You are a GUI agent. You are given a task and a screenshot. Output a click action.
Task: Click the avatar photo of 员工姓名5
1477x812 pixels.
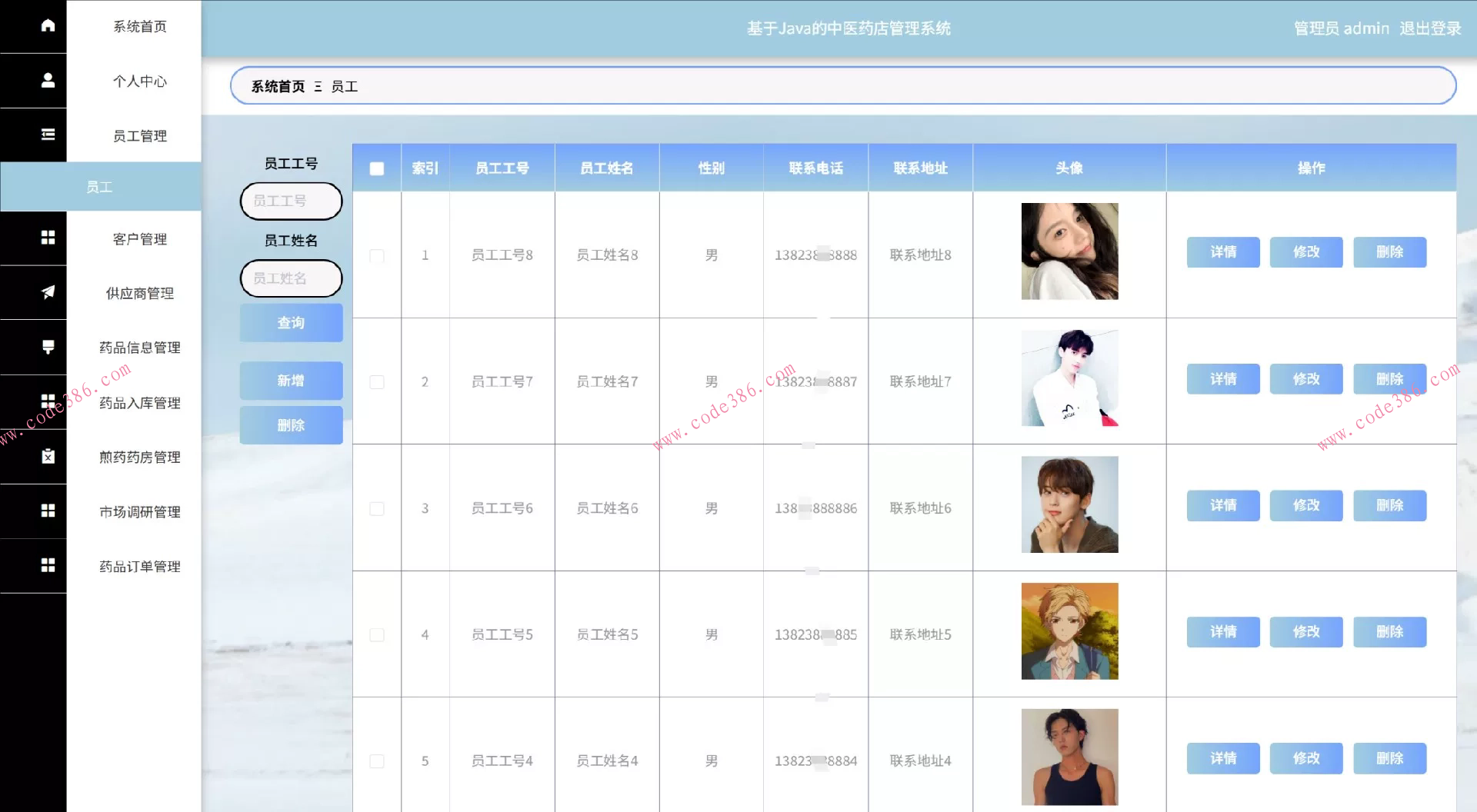[1070, 631]
